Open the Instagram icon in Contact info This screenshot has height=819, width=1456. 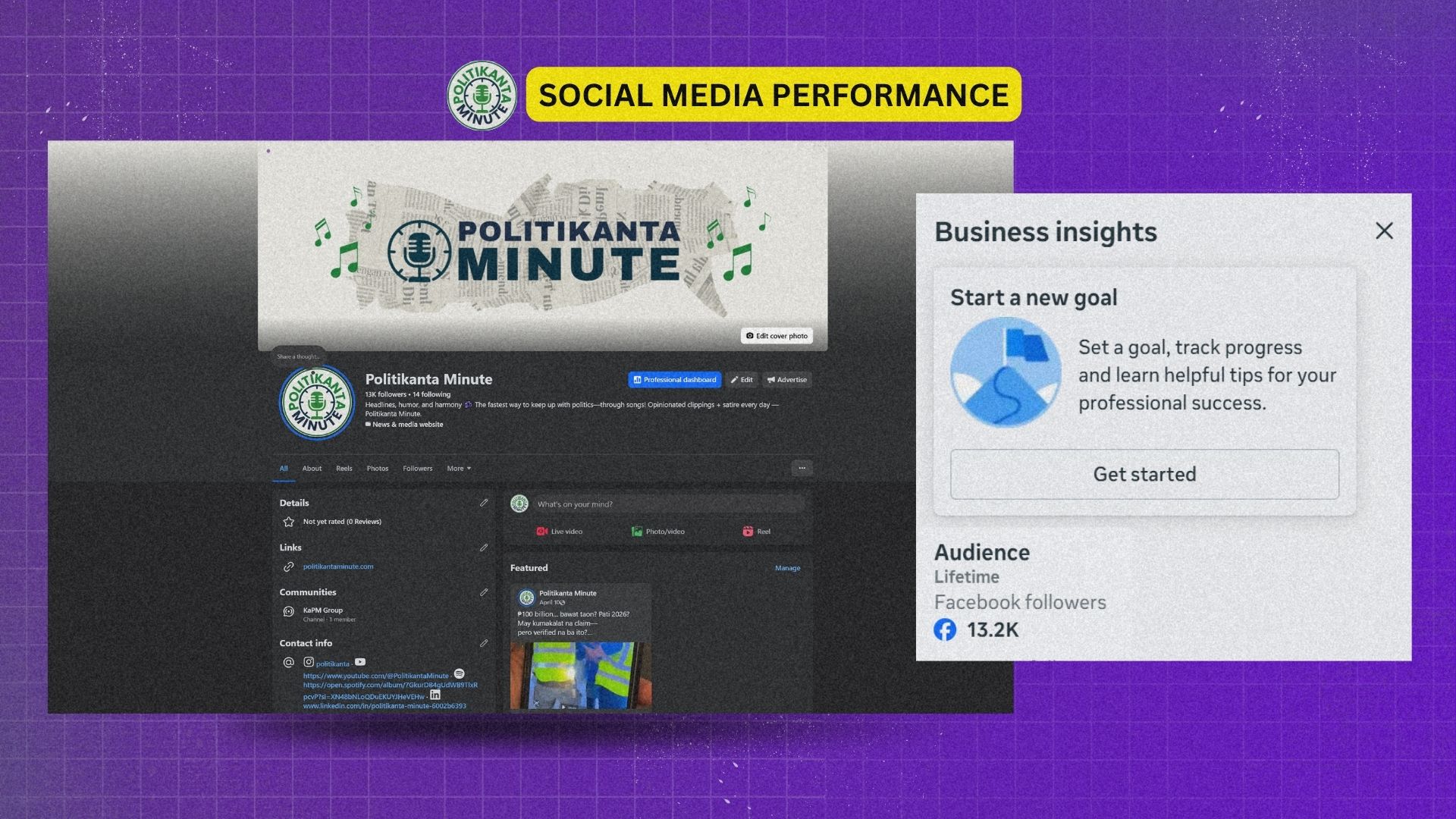click(x=309, y=662)
